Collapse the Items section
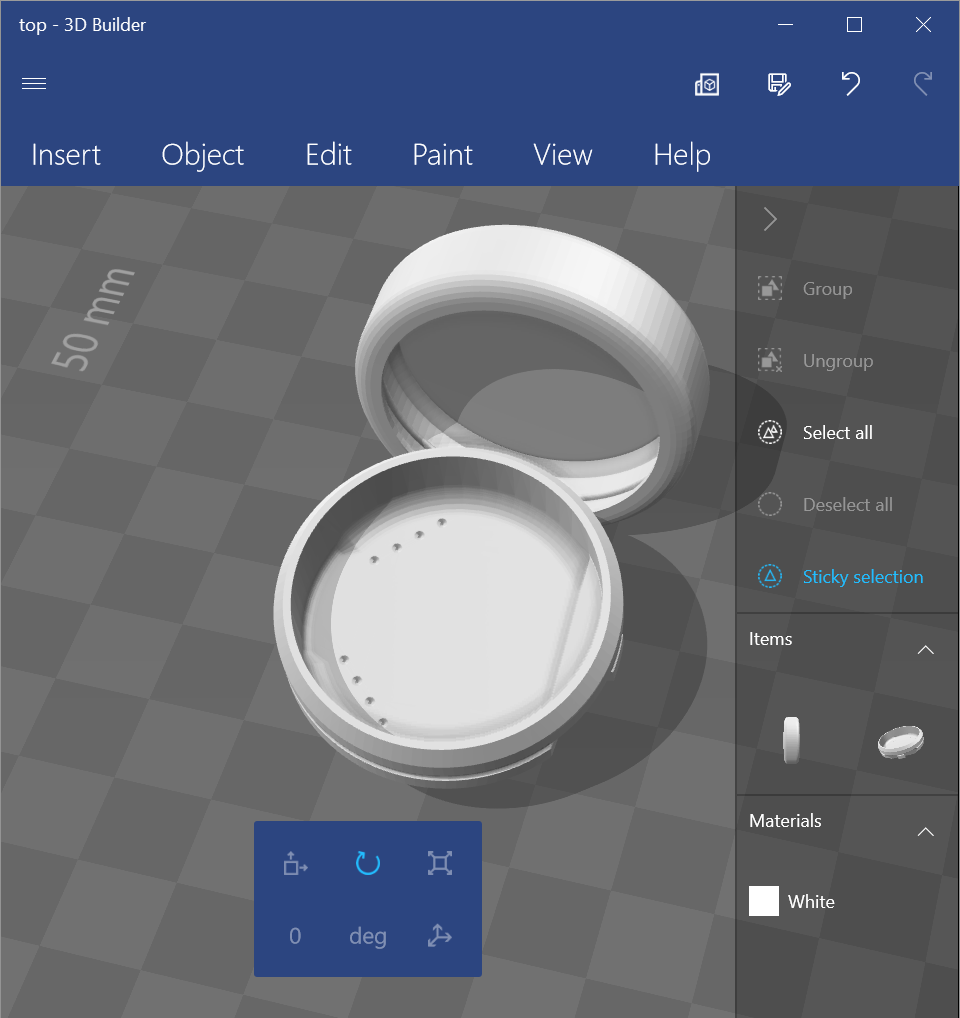 pyautogui.click(x=926, y=650)
